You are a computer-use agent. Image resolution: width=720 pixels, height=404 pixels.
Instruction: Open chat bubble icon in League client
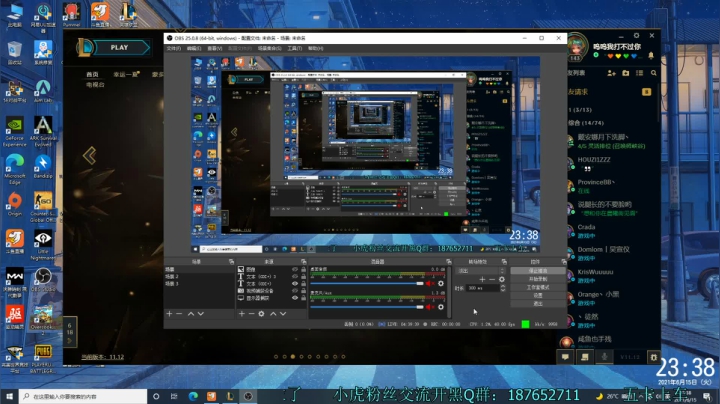(x=565, y=357)
